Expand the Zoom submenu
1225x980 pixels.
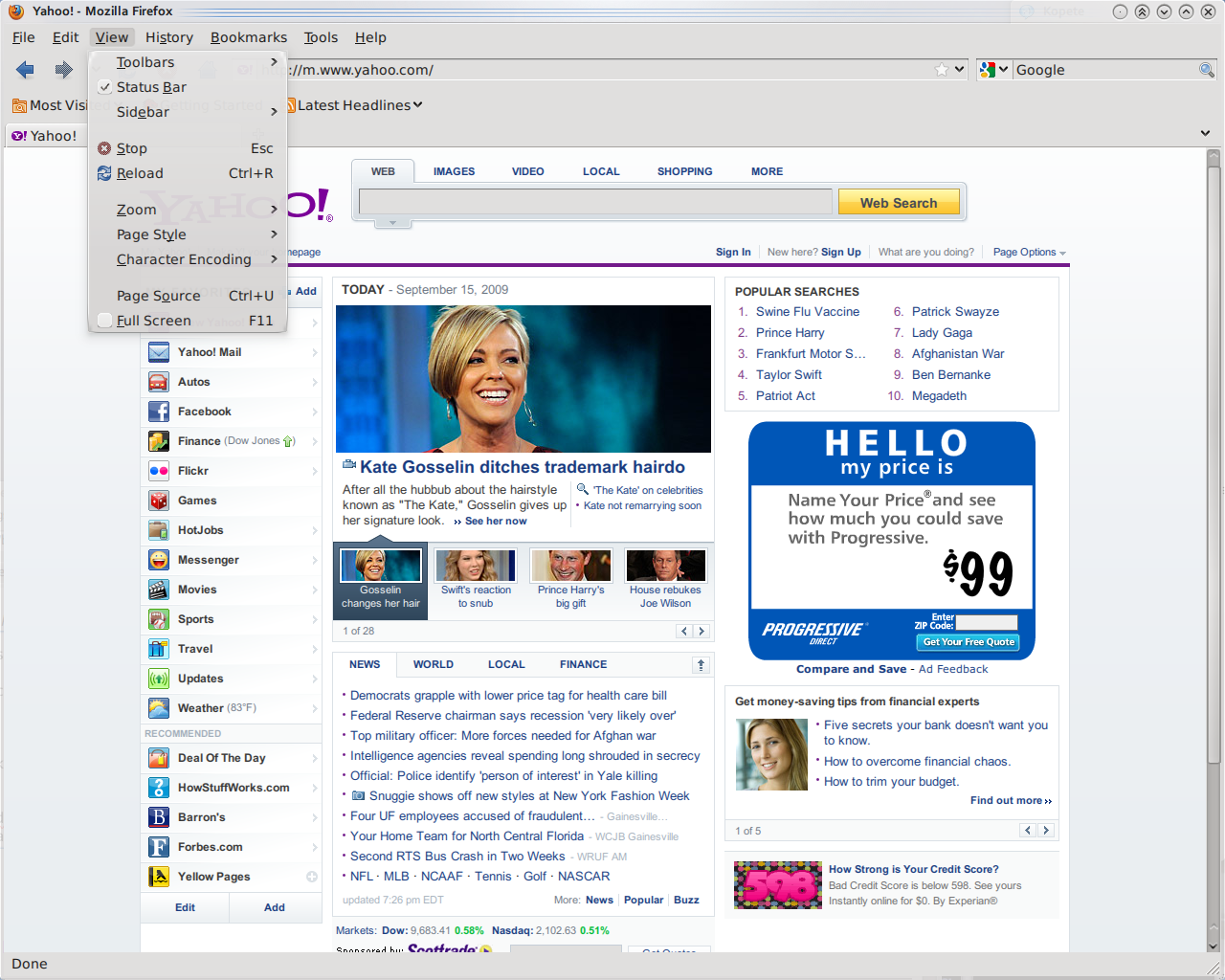point(188,210)
